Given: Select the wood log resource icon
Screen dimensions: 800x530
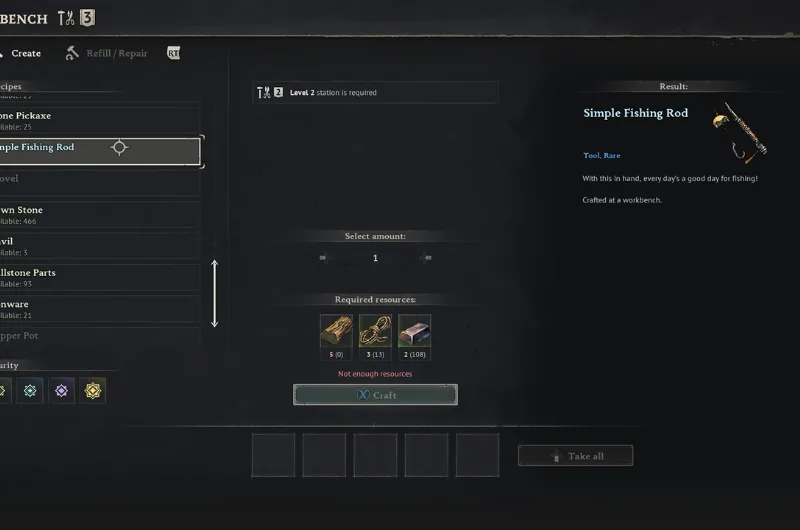Looking at the screenshot, I should 336,331.
